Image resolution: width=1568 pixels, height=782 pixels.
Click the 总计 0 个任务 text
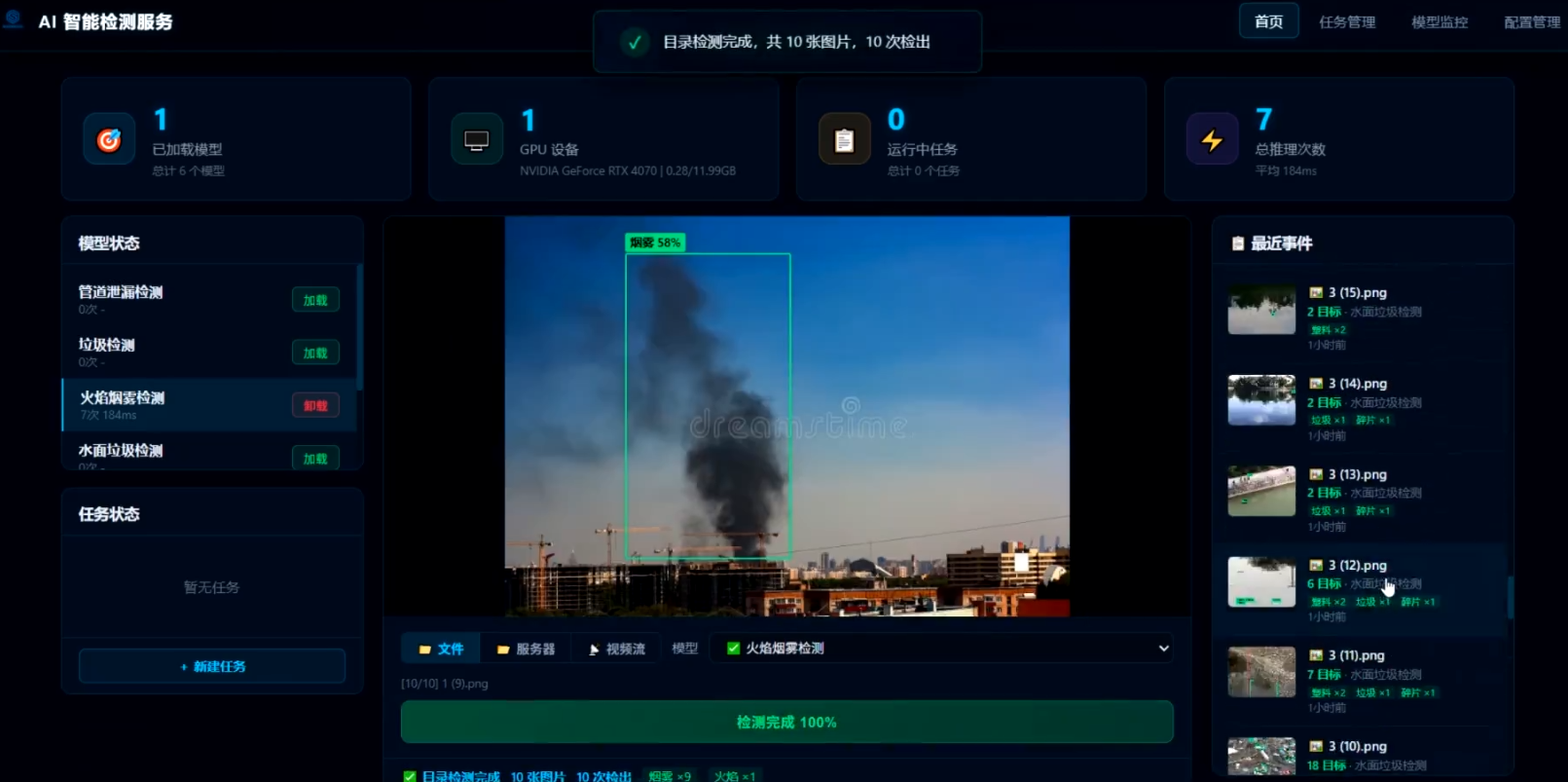point(924,170)
